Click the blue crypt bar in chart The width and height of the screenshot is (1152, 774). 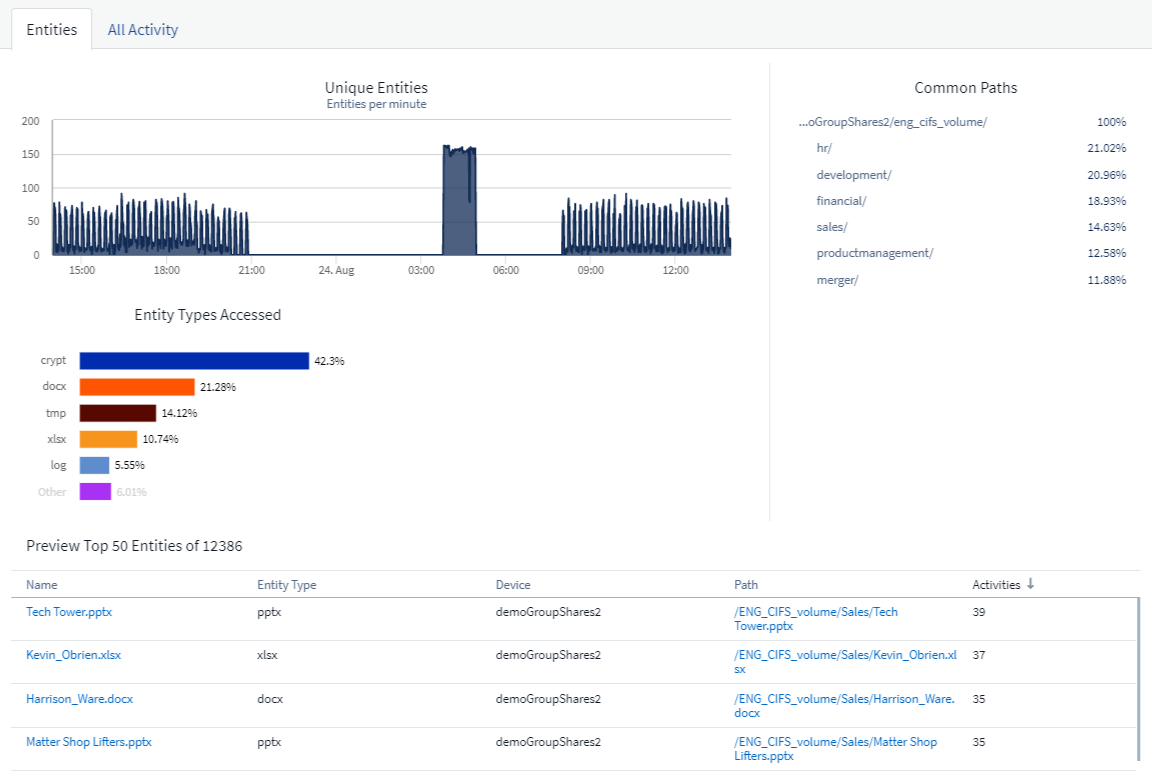194,361
